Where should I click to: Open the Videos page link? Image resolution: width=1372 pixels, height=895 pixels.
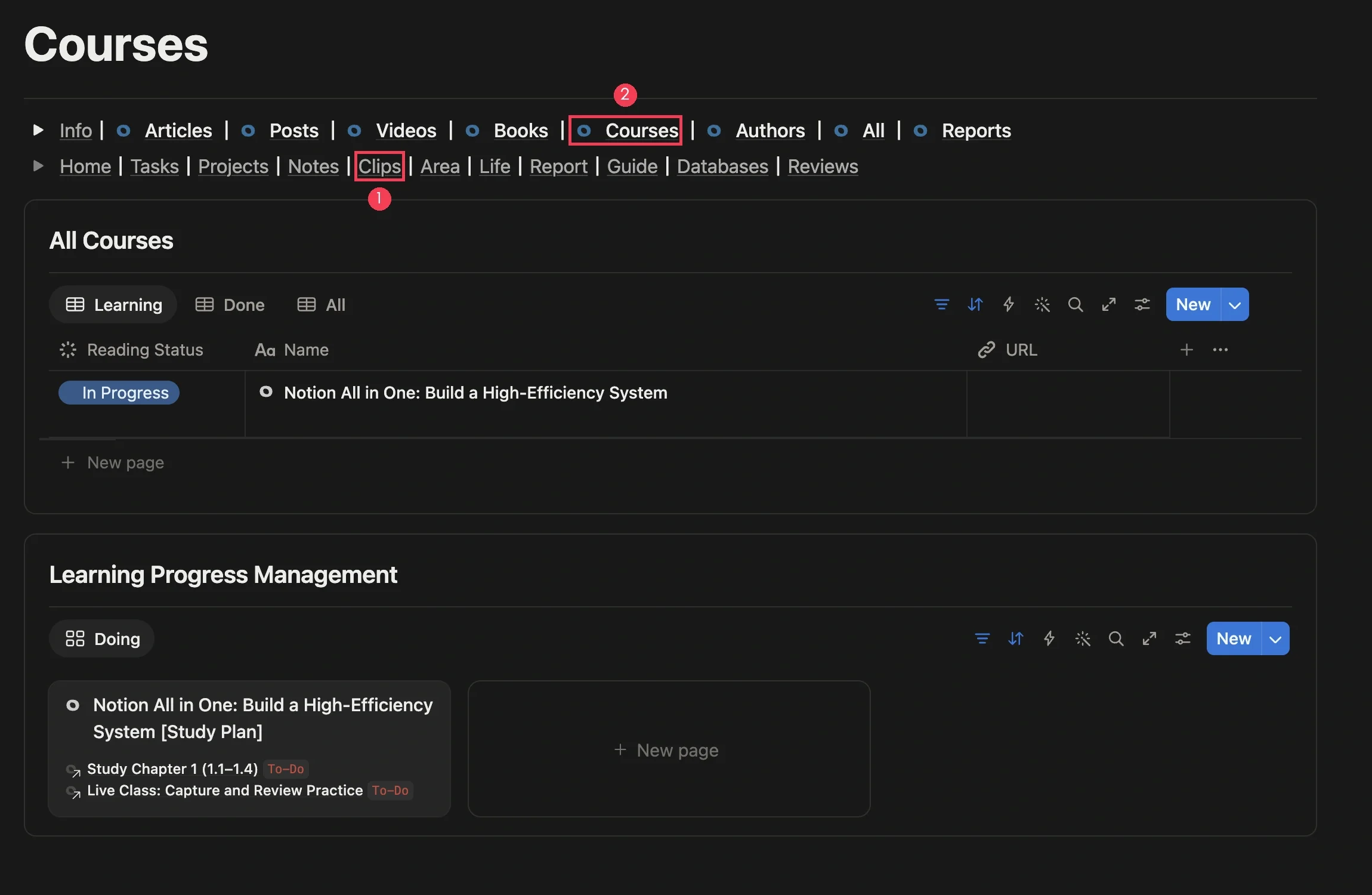pos(406,131)
